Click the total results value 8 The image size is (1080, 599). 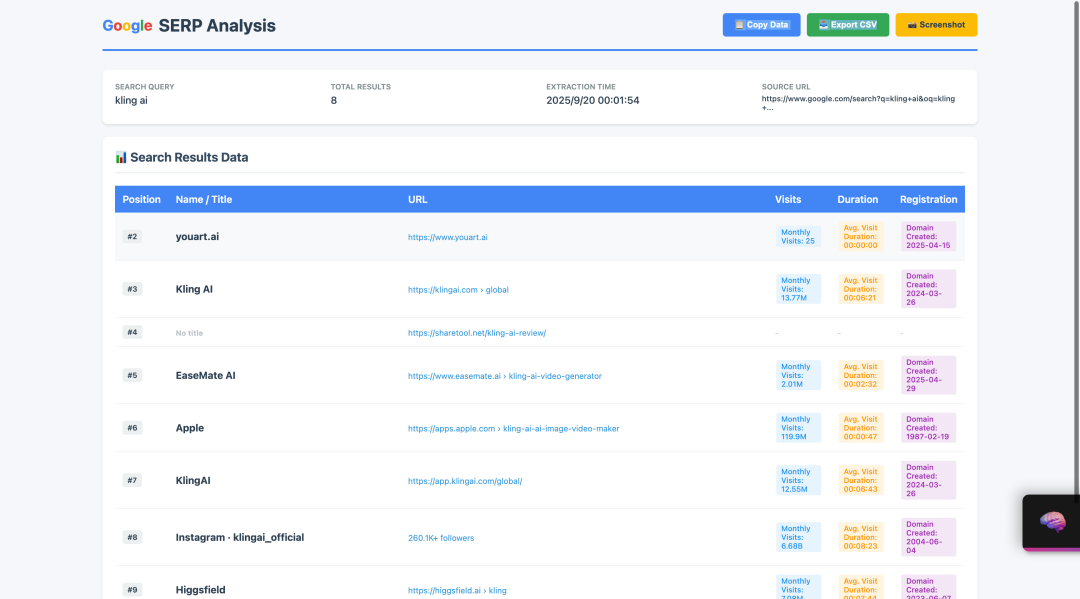333,101
